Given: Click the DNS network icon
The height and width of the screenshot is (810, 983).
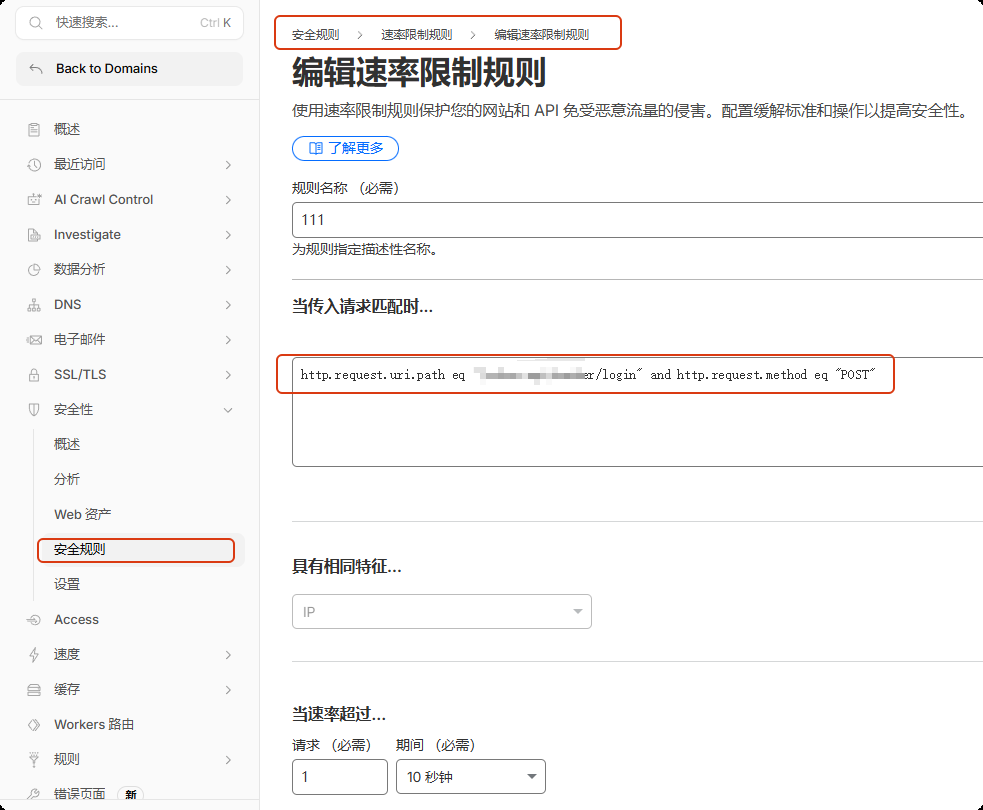Looking at the screenshot, I should [34, 305].
